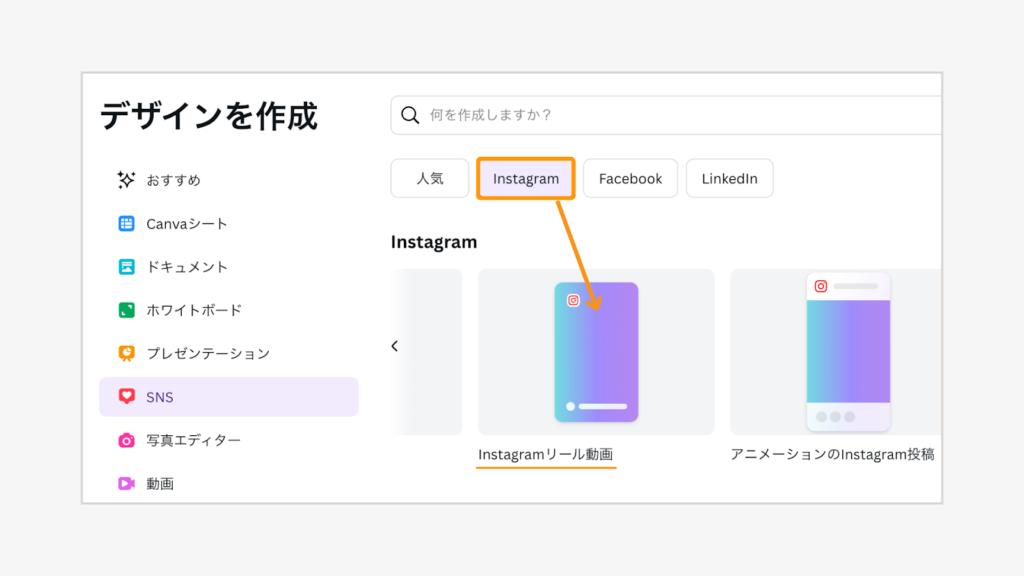Screen dimensions: 1024x576
Task: Select the Instagram filter chip
Action: pyautogui.click(x=525, y=178)
